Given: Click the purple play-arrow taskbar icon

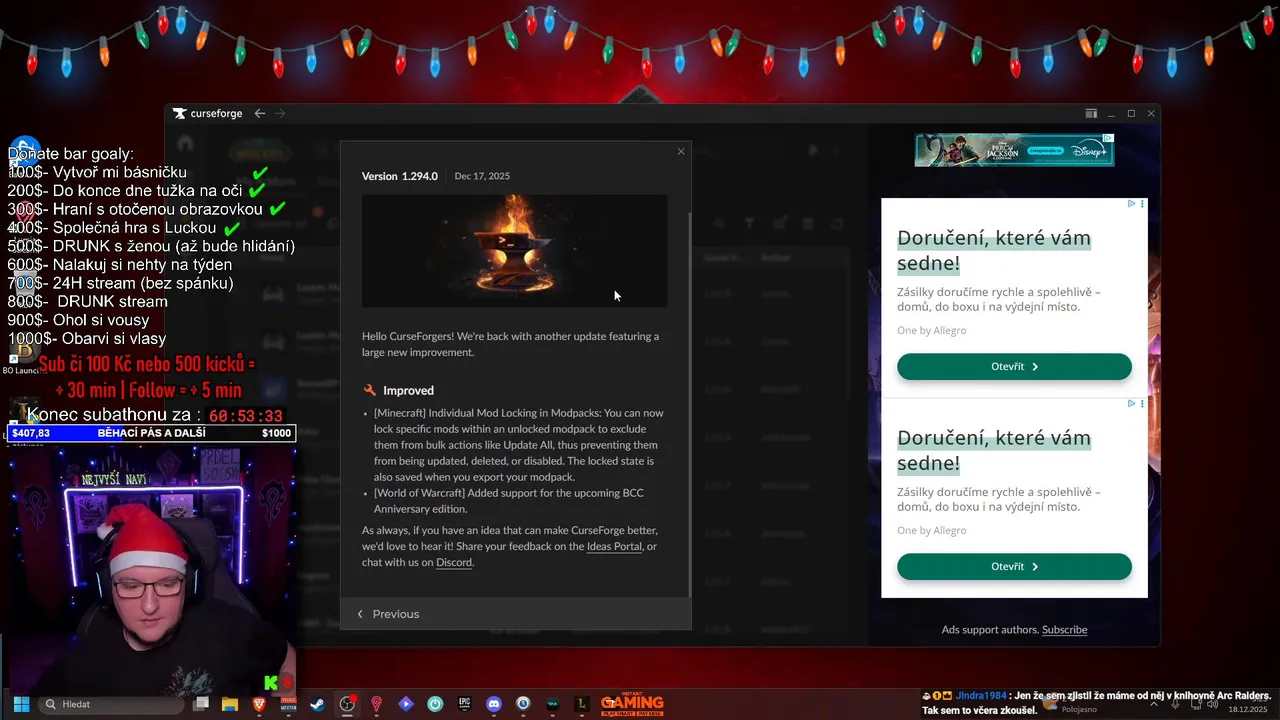Looking at the screenshot, I should (405, 704).
